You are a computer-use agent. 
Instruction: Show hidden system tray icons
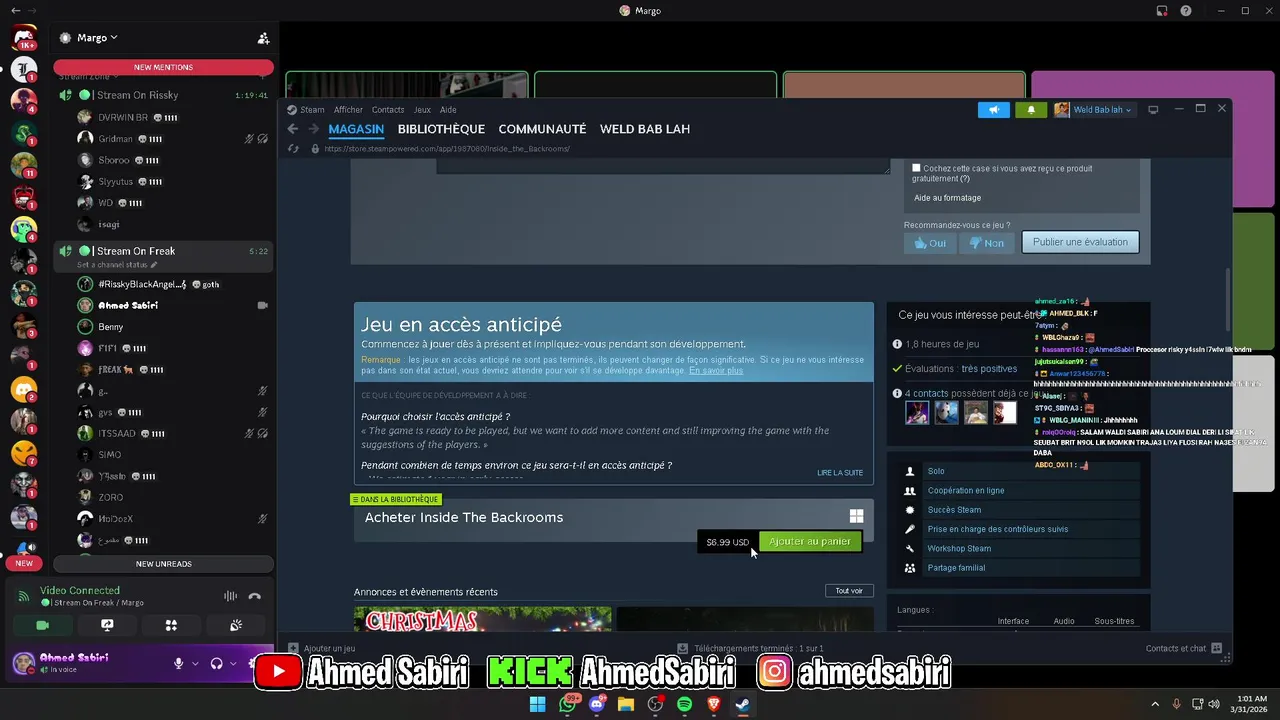pyautogui.click(x=1155, y=704)
